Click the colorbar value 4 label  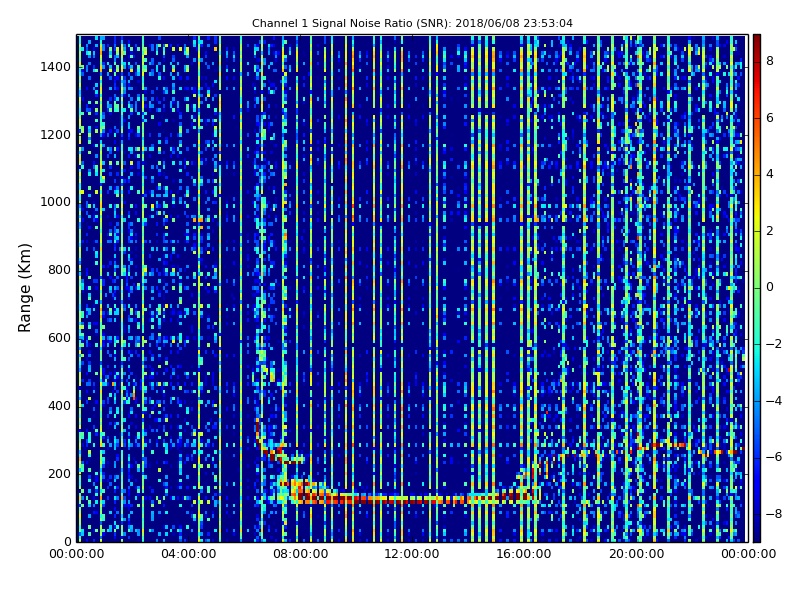click(x=770, y=174)
